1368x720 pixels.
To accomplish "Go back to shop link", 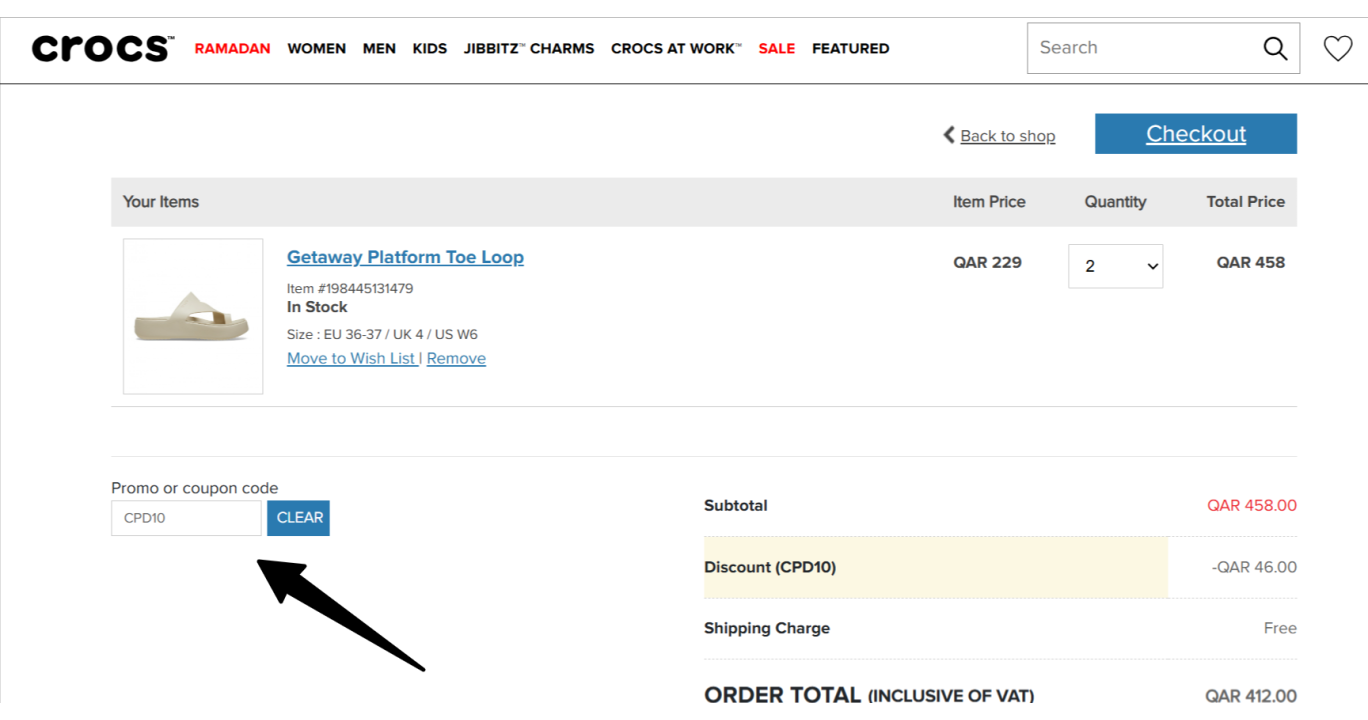I will (x=1008, y=136).
